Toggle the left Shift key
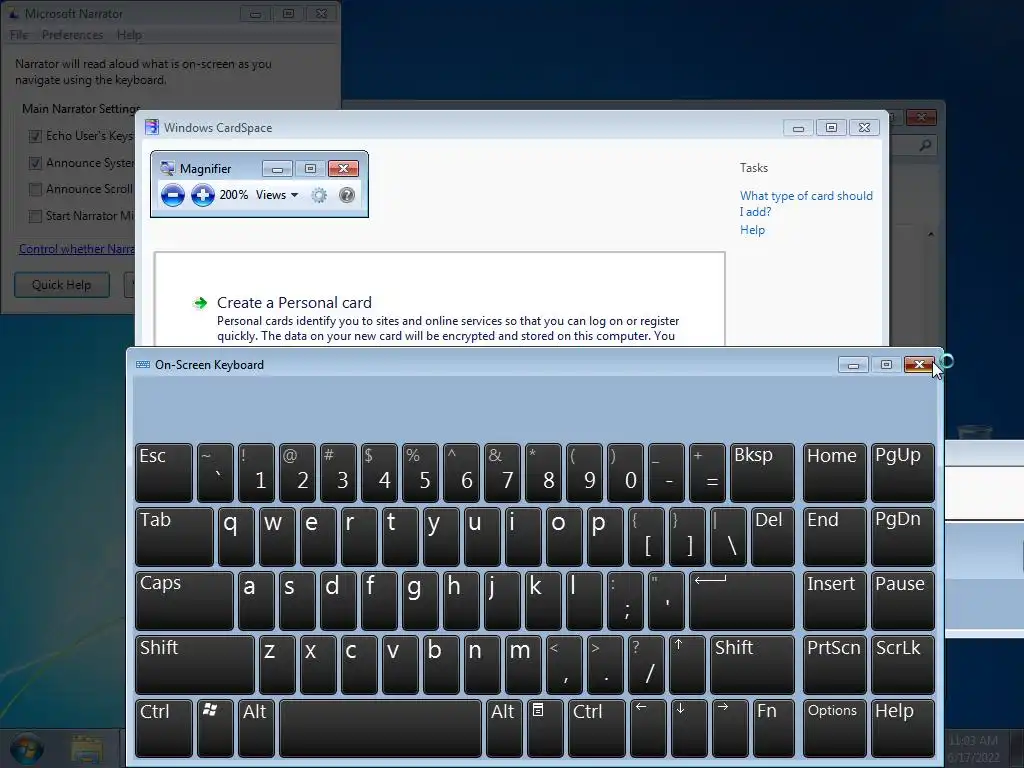Viewport: 1024px width, 768px height. pyautogui.click(x=195, y=664)
